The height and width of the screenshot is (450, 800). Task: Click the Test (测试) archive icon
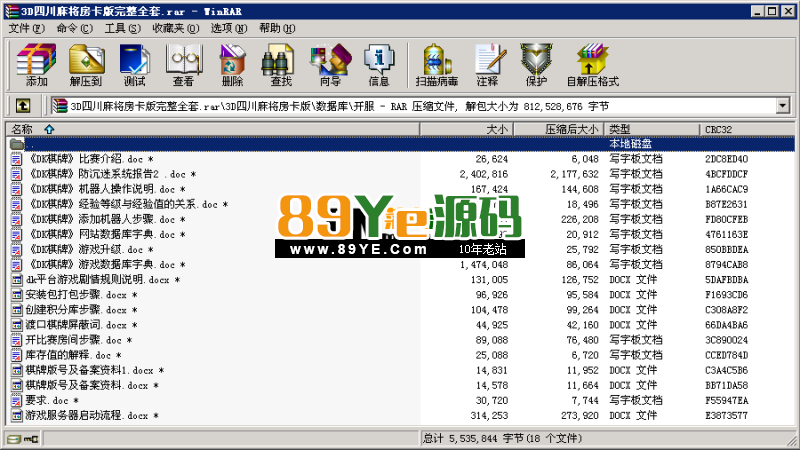point(134,65)
